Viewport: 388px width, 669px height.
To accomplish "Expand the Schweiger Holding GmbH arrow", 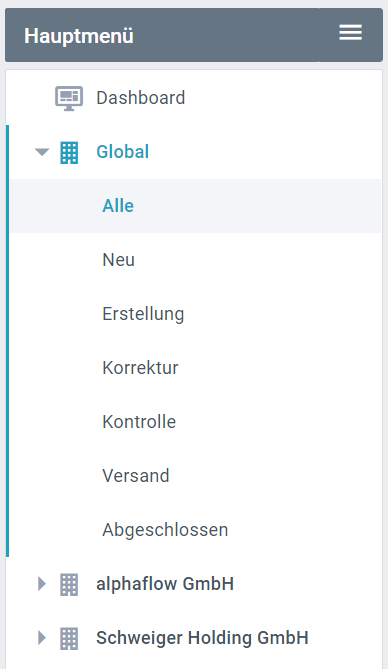I will [42, 638].
